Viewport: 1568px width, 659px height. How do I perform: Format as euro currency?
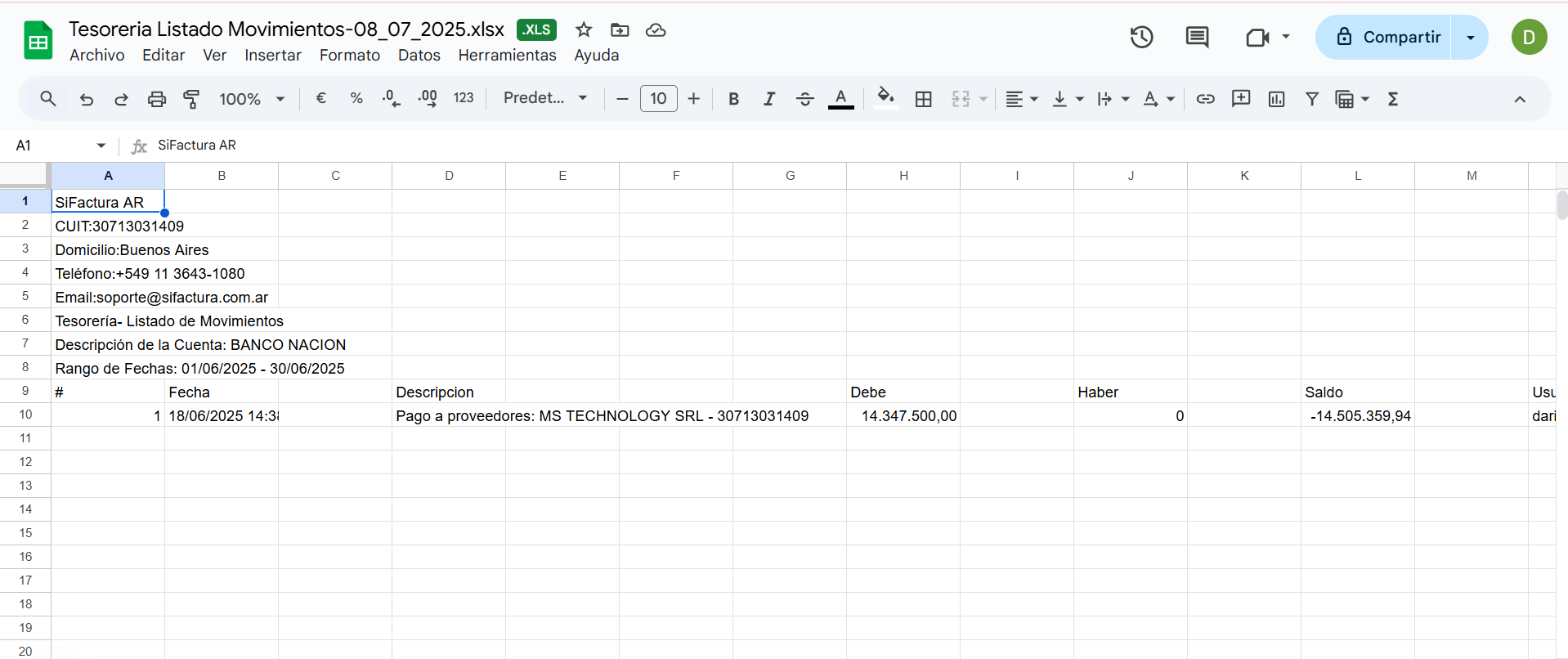tap(321, 98)
